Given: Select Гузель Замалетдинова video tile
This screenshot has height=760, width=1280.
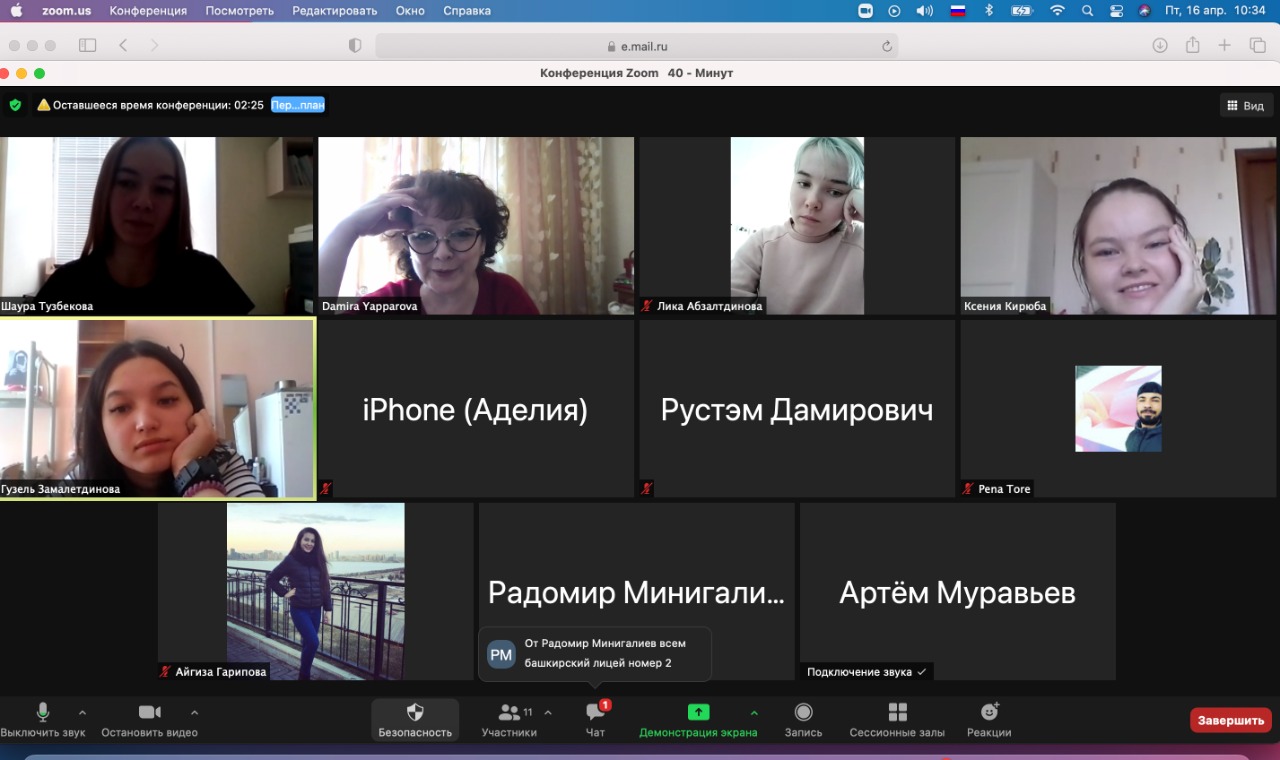Looking at the screenshot, I should 157,408.
